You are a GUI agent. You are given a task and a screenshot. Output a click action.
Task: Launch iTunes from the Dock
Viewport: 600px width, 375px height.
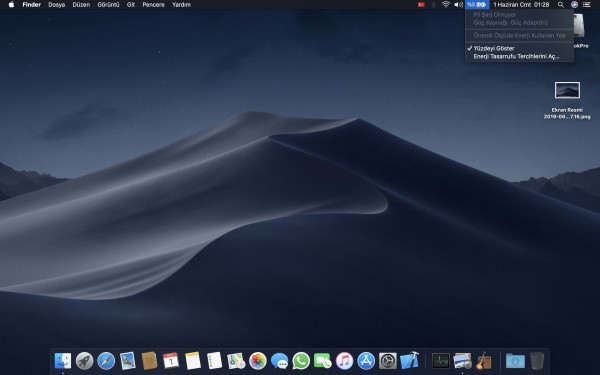[344, 361]
